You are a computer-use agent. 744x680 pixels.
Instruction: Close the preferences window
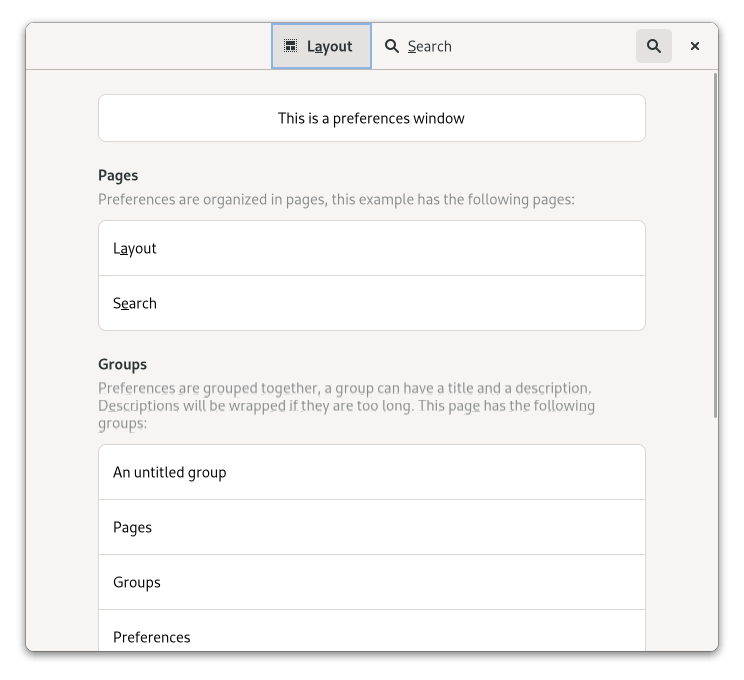pyautogui.click(x=695, y=46)
